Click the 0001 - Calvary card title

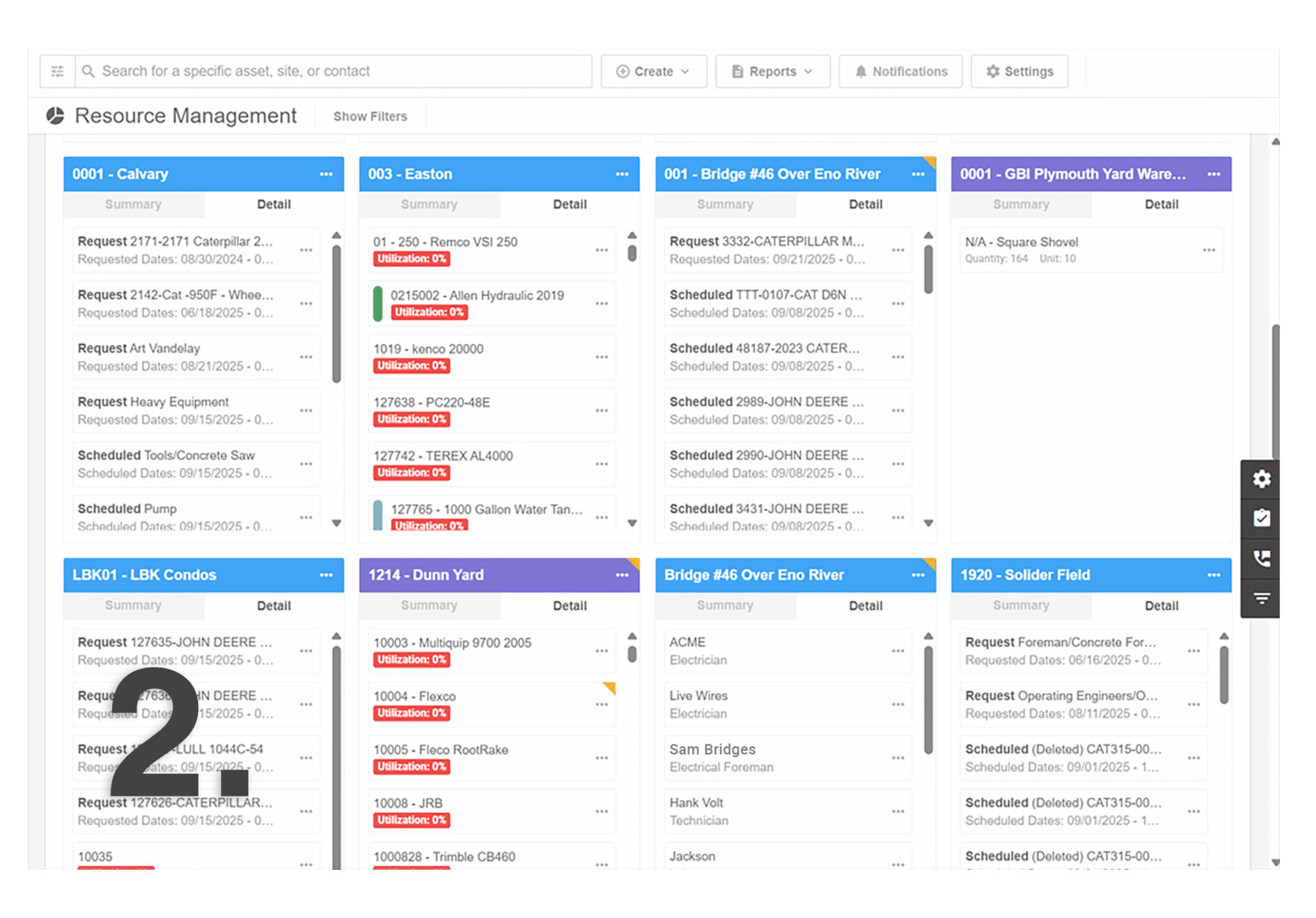coord(120,174)
